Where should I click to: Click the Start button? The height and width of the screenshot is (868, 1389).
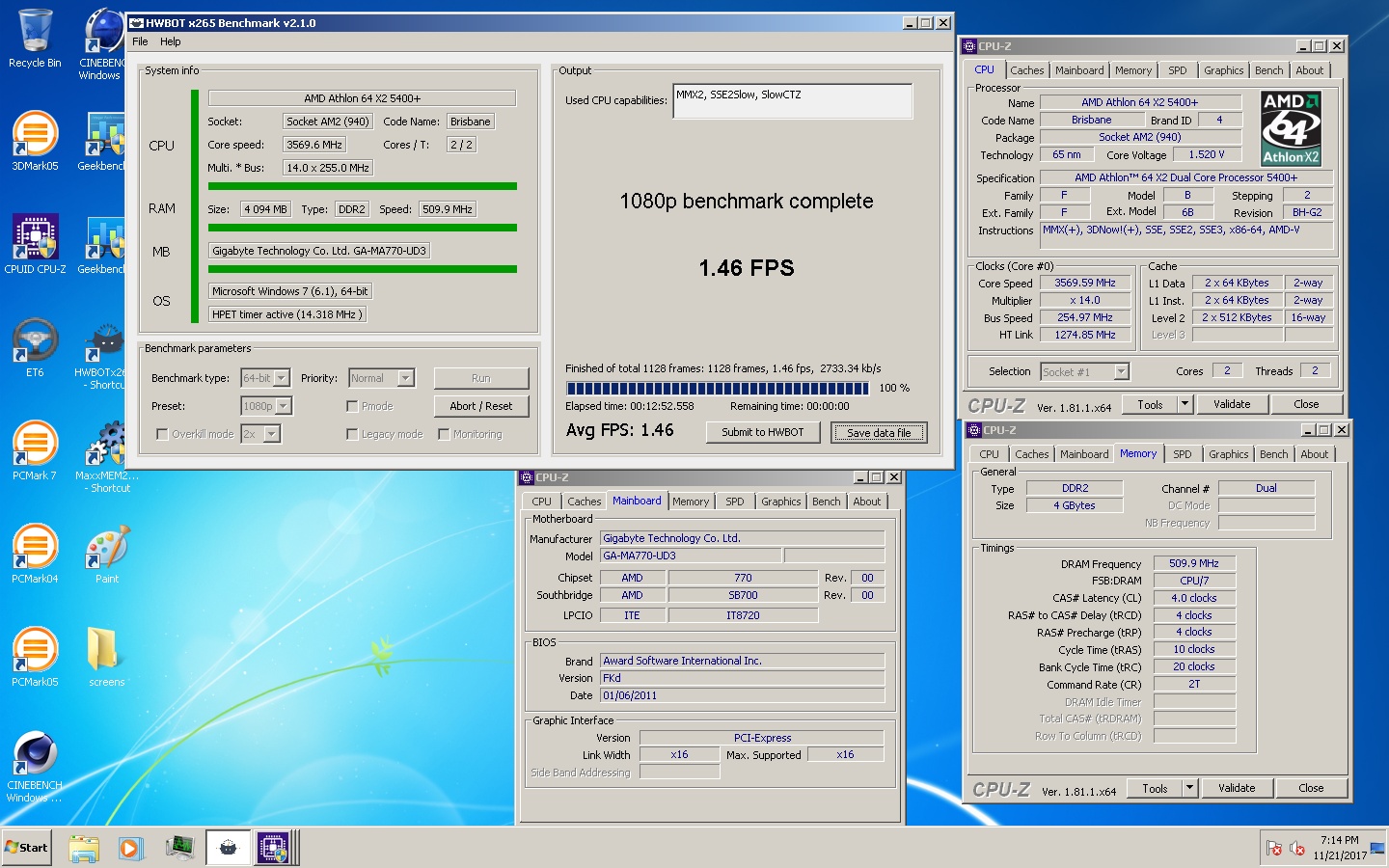click(x=27, y=848)
